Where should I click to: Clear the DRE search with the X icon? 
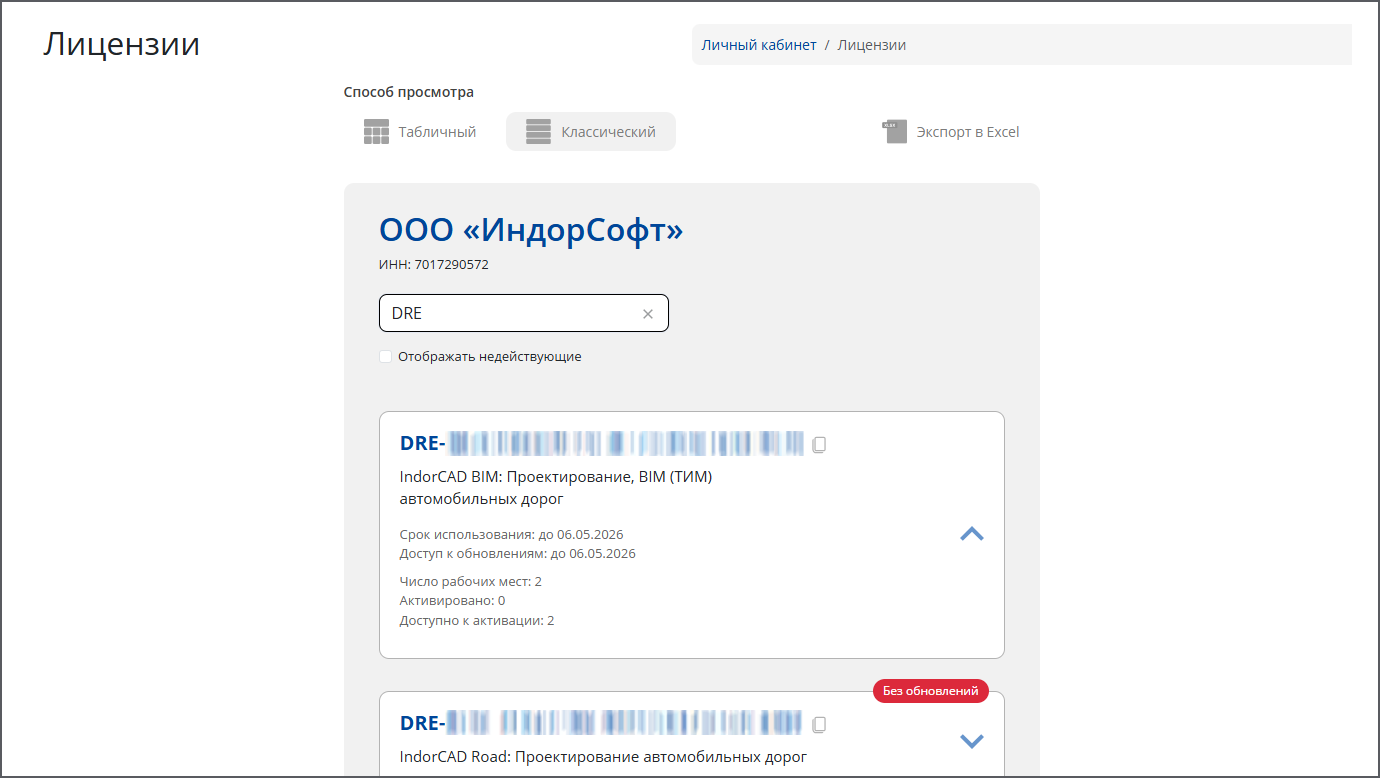[647, 314]
